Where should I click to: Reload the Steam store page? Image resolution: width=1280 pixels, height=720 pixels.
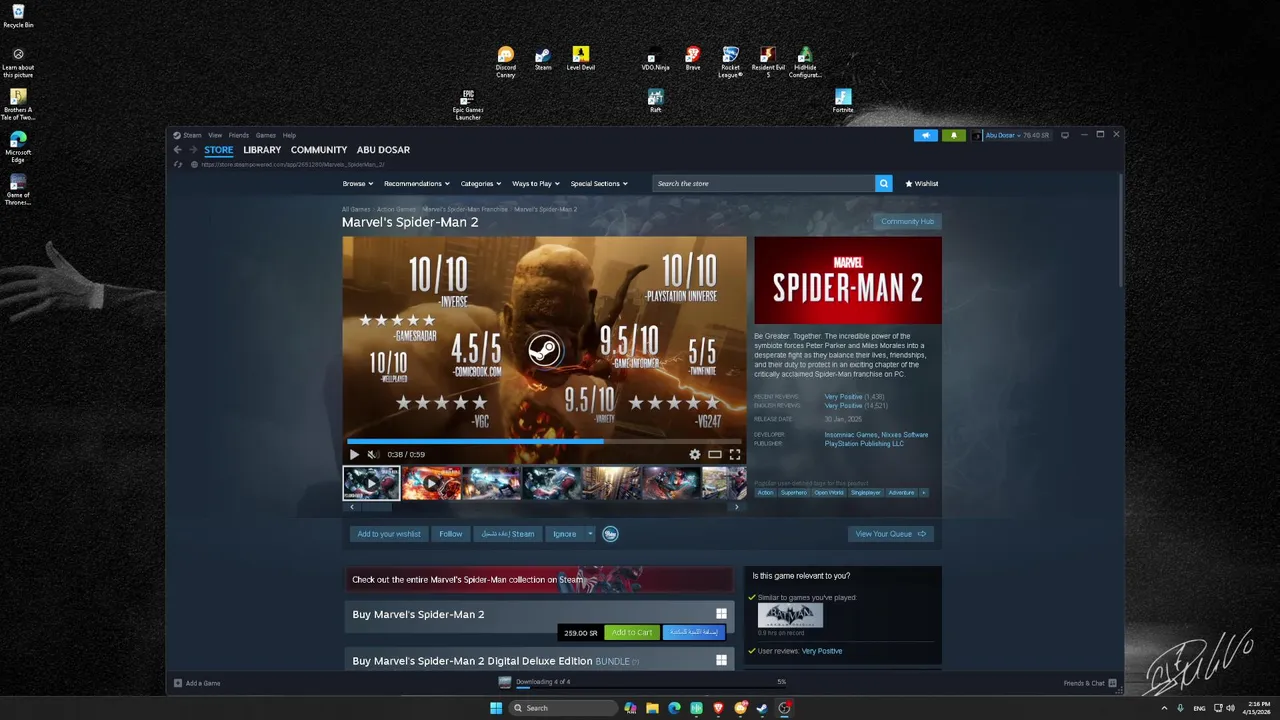(x=178, y=164)
